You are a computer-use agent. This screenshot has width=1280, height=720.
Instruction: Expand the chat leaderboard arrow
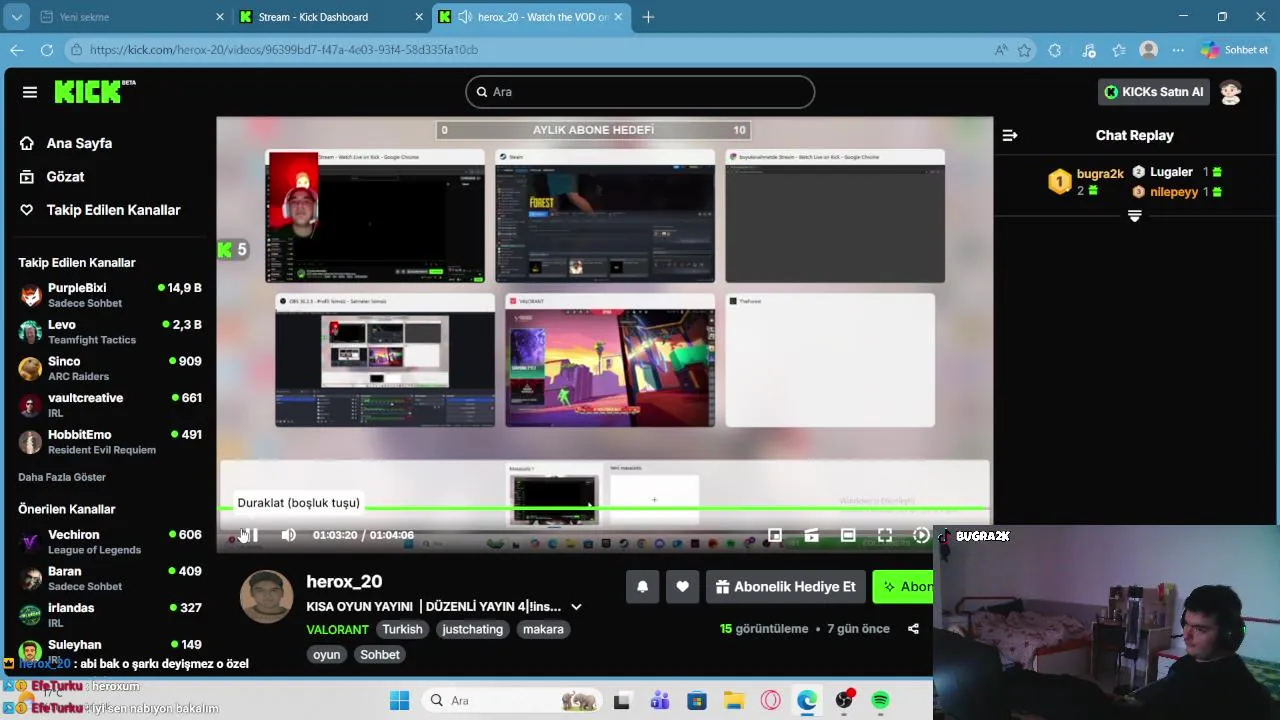point(1134,216)
